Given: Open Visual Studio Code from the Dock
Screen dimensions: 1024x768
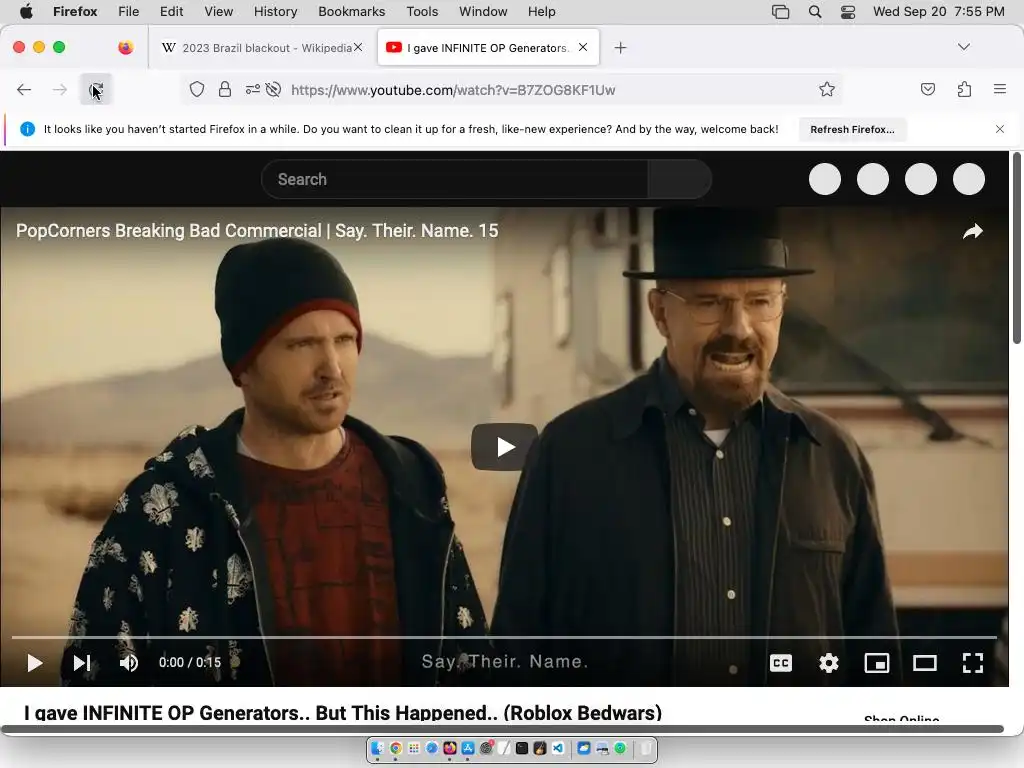Looking at the screenshot, I should (558, 748).
